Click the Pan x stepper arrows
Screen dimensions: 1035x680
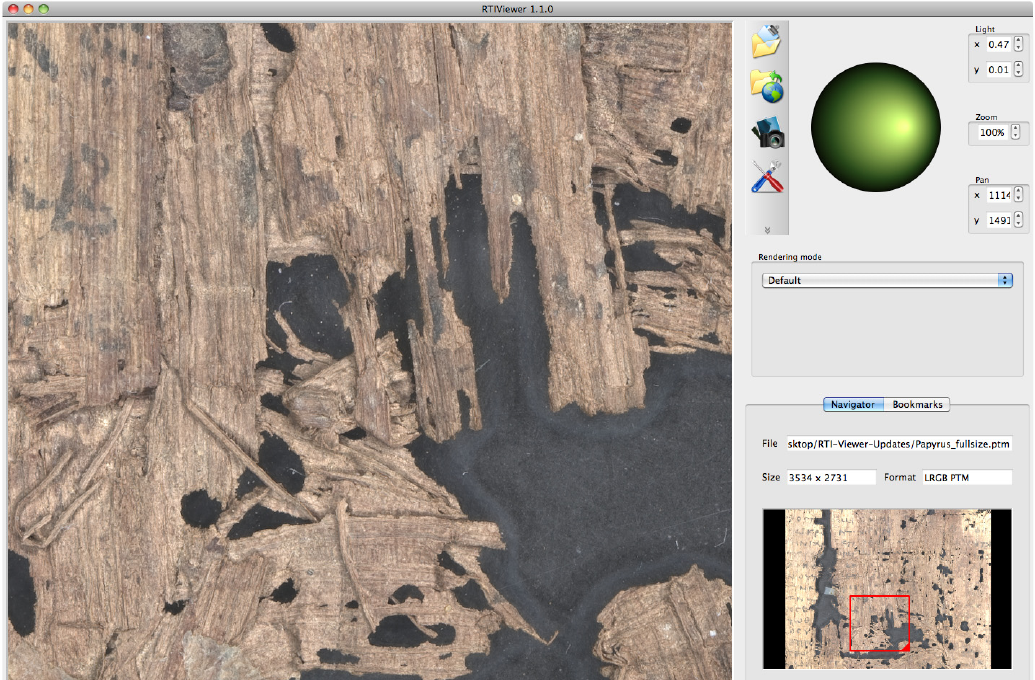(1018, 195)
